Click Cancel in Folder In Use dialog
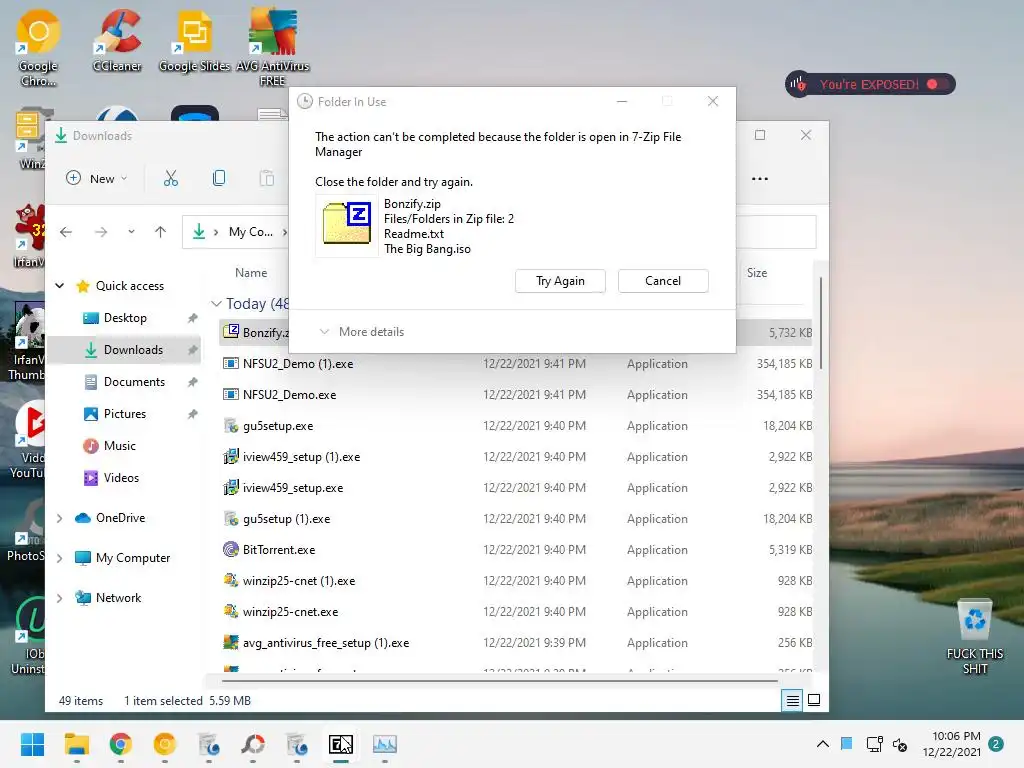1024x768 pixels. click(x=663, y=281)
